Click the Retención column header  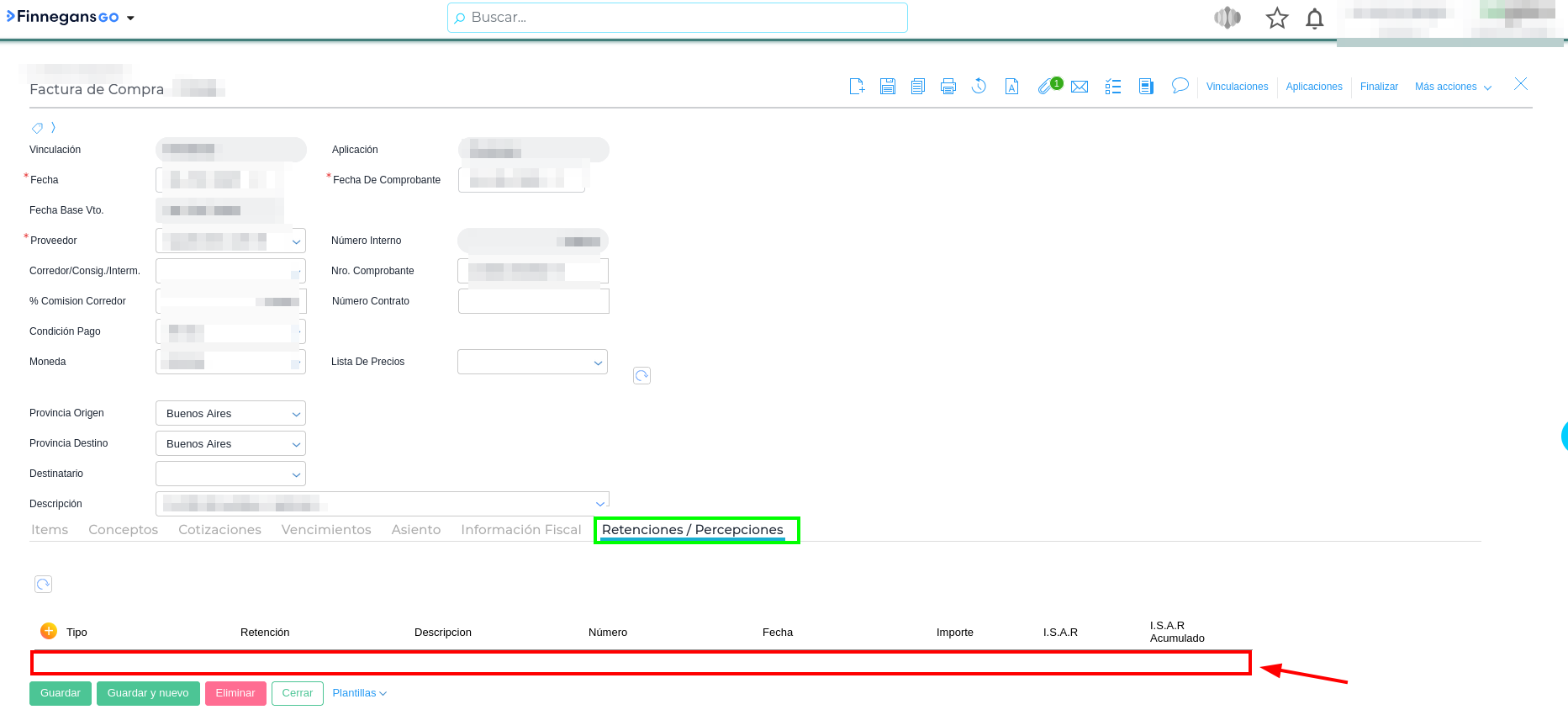coord(265,633)
